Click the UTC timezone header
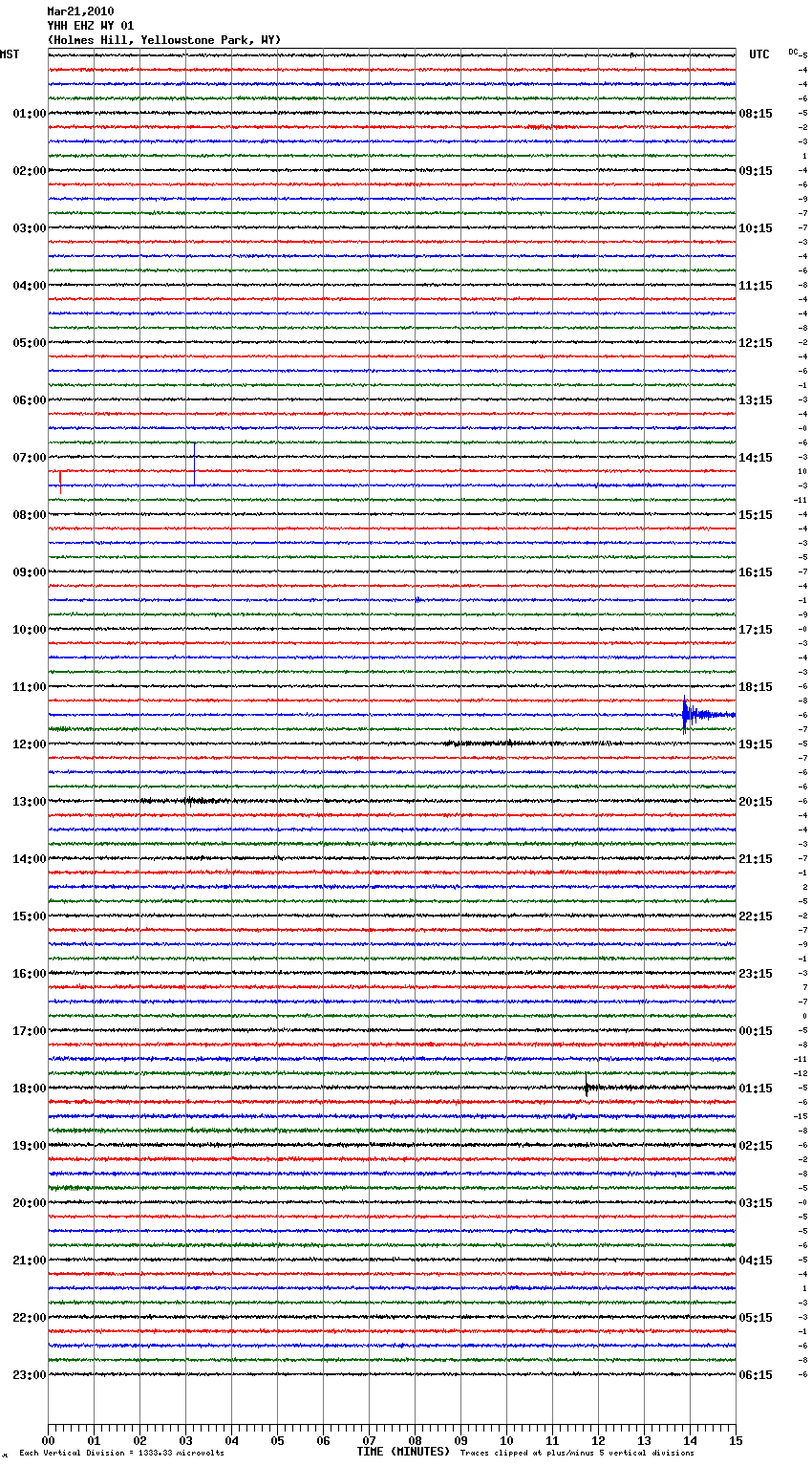Screen dimensions: 812x1466 click(x=759, y=54)
